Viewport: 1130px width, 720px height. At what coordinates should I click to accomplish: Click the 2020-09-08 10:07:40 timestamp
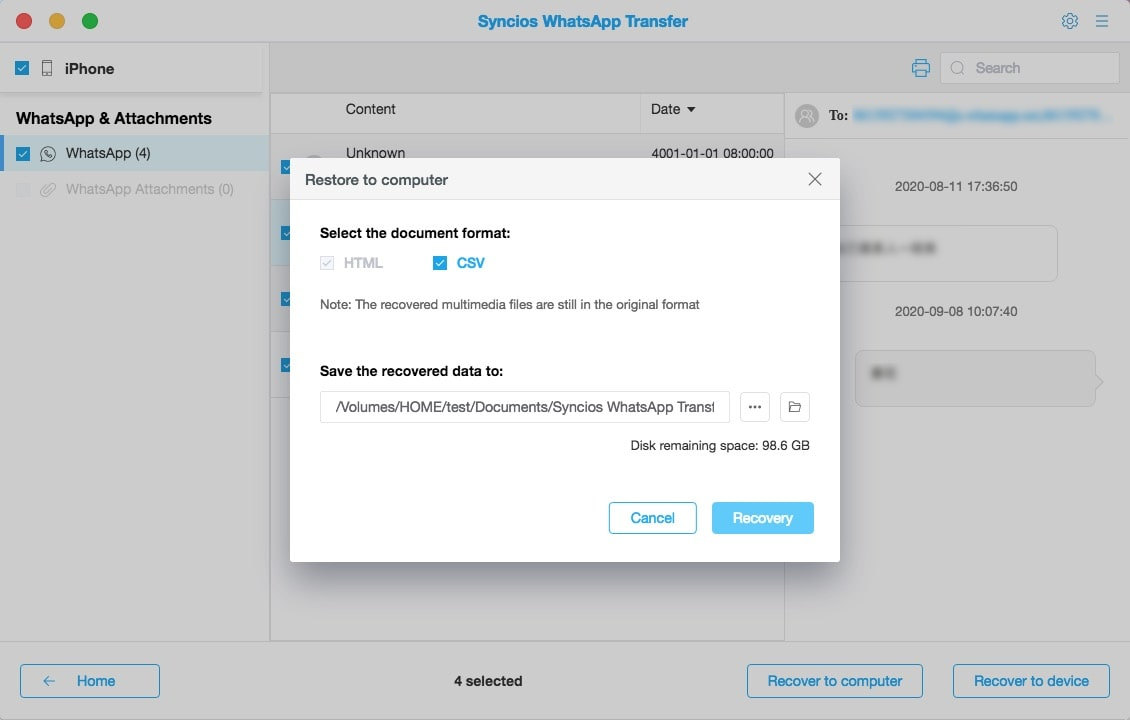pos(956,312)
